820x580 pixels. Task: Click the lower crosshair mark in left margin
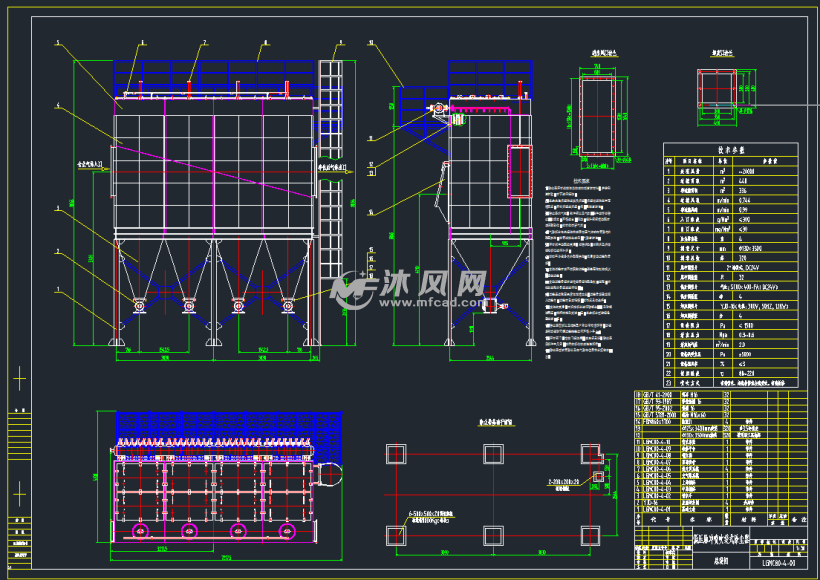pos(19,493)
